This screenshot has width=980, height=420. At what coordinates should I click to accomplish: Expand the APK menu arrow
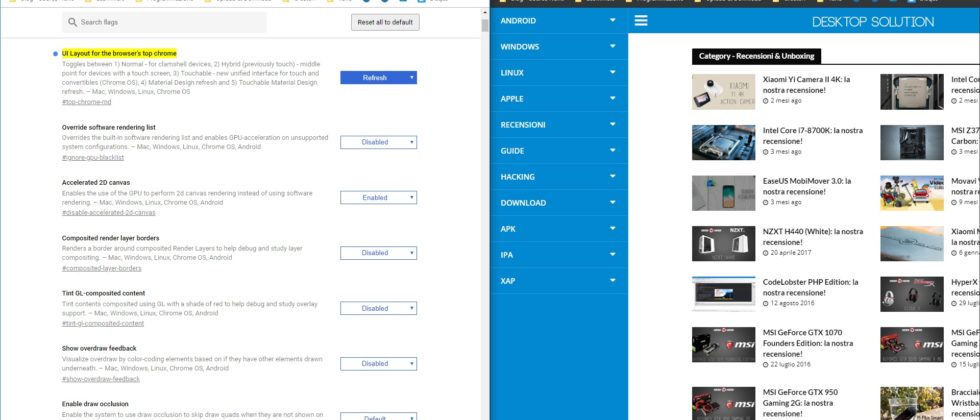tap(612, 229)
